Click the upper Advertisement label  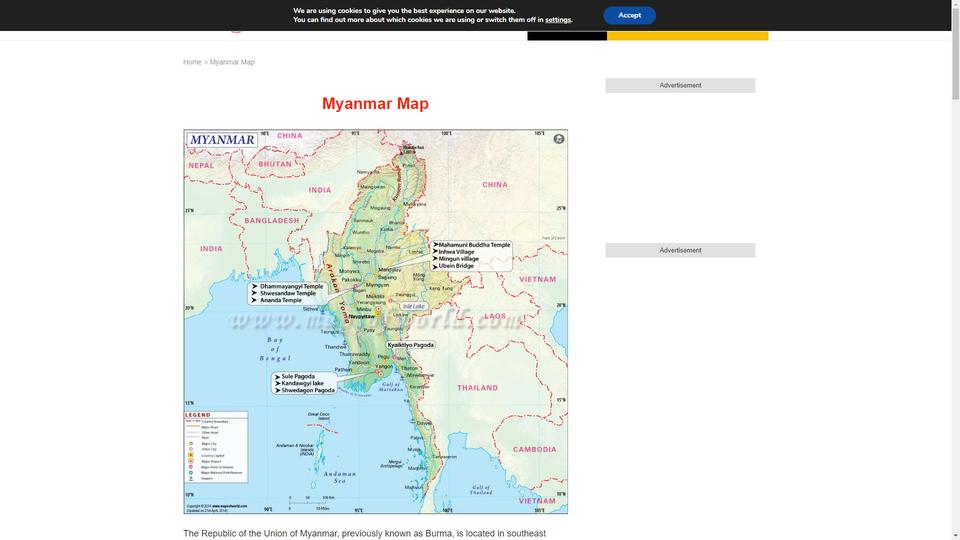pos(680,86)
